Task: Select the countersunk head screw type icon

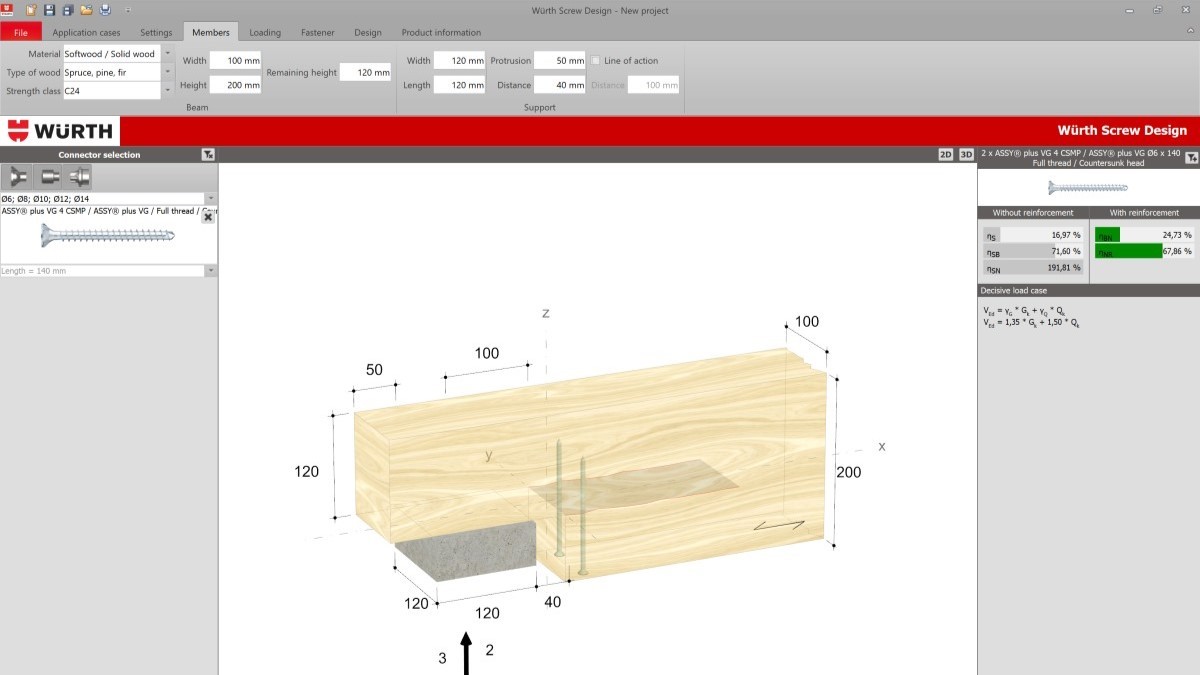Action: (18, 177)
